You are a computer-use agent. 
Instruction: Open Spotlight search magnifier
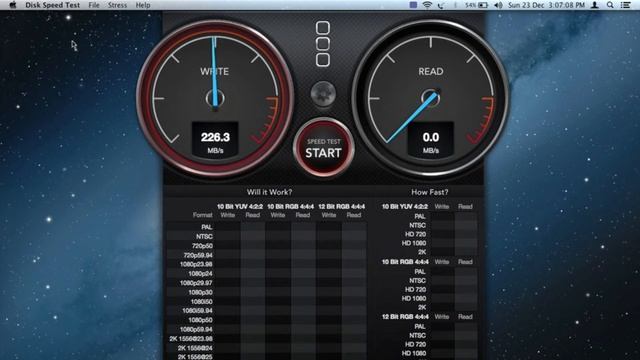pos(610,5)
